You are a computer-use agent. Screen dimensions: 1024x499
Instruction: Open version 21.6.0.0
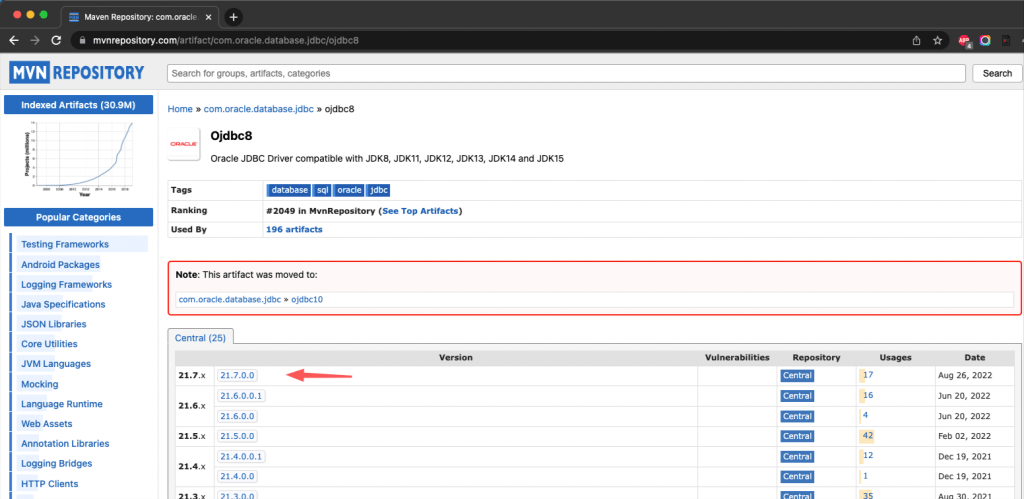tap(237, 415)
